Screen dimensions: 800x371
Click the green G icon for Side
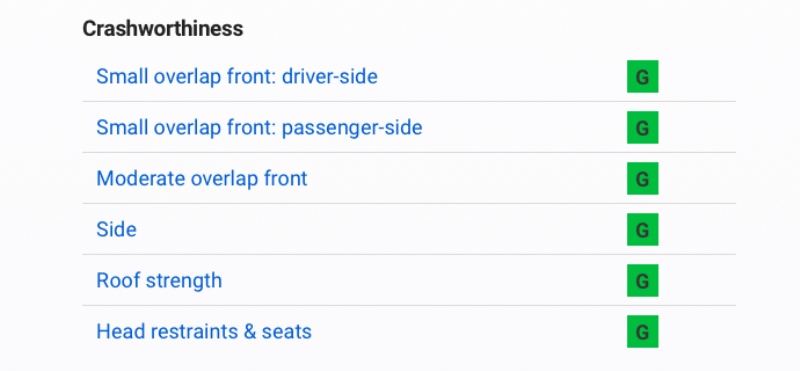pos(642,230)
